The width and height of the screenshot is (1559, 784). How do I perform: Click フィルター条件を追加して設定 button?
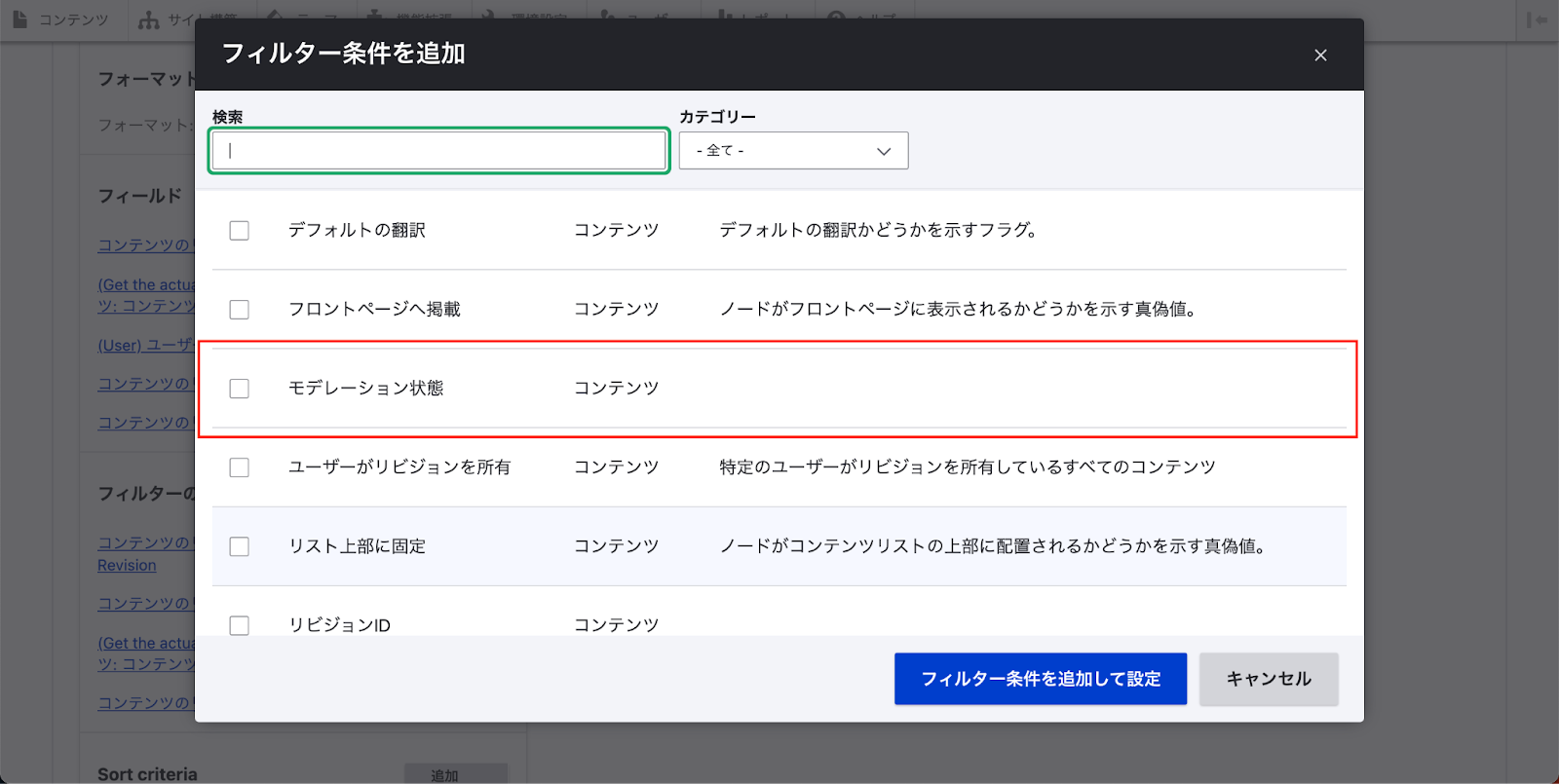click(x=1041, y=679)
